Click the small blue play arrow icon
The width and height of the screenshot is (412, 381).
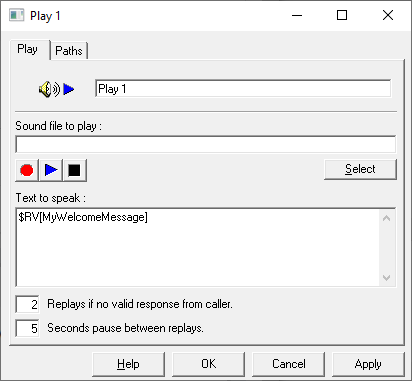coord(69,89)
